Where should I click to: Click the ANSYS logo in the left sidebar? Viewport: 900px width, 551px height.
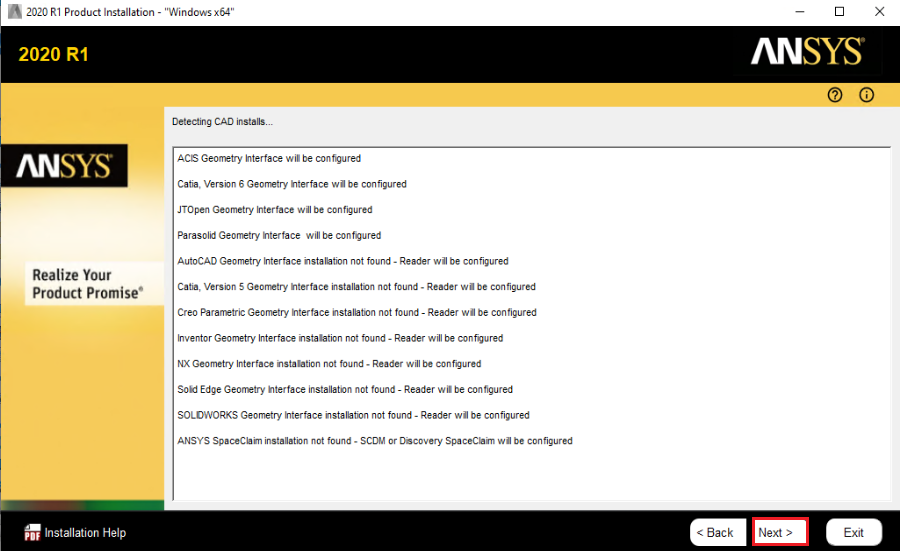[x=64, y=166]
